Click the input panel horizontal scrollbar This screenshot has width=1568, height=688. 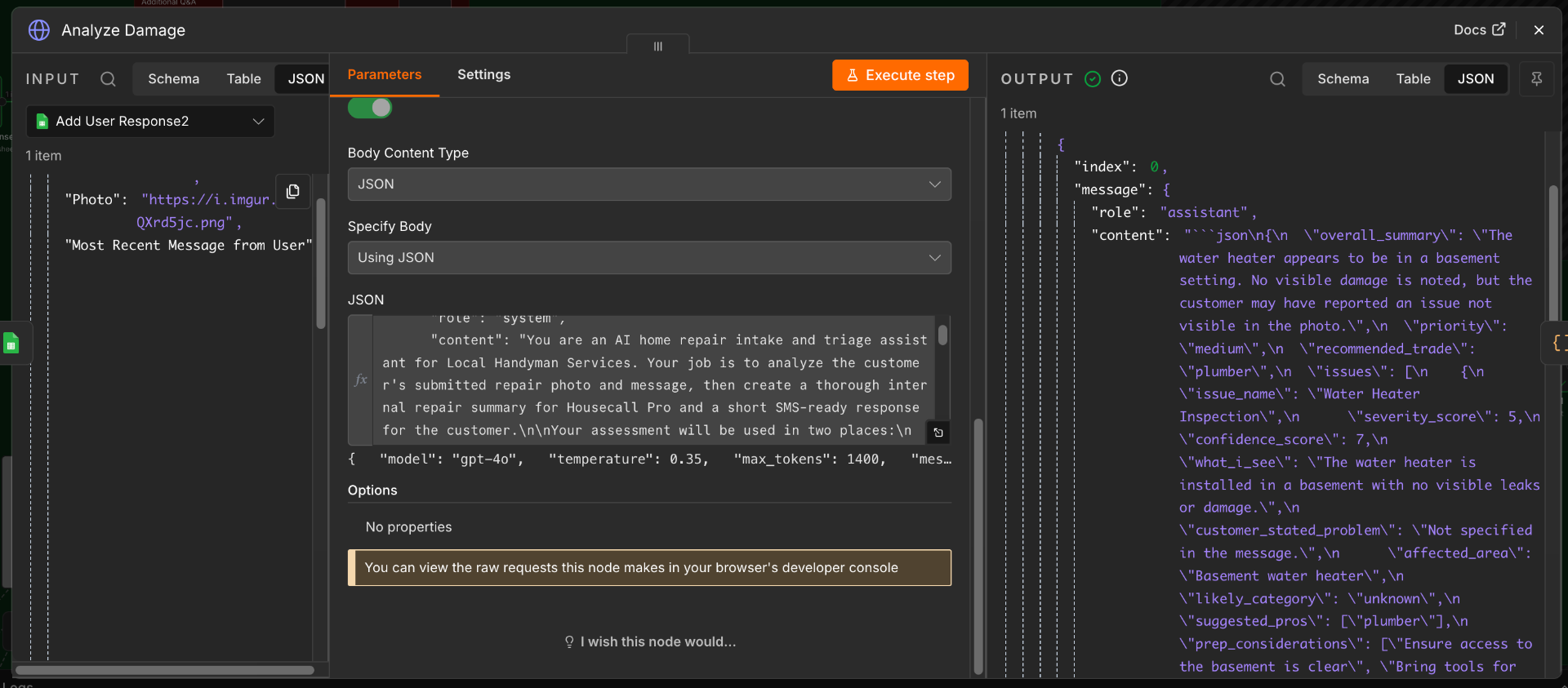165,671
